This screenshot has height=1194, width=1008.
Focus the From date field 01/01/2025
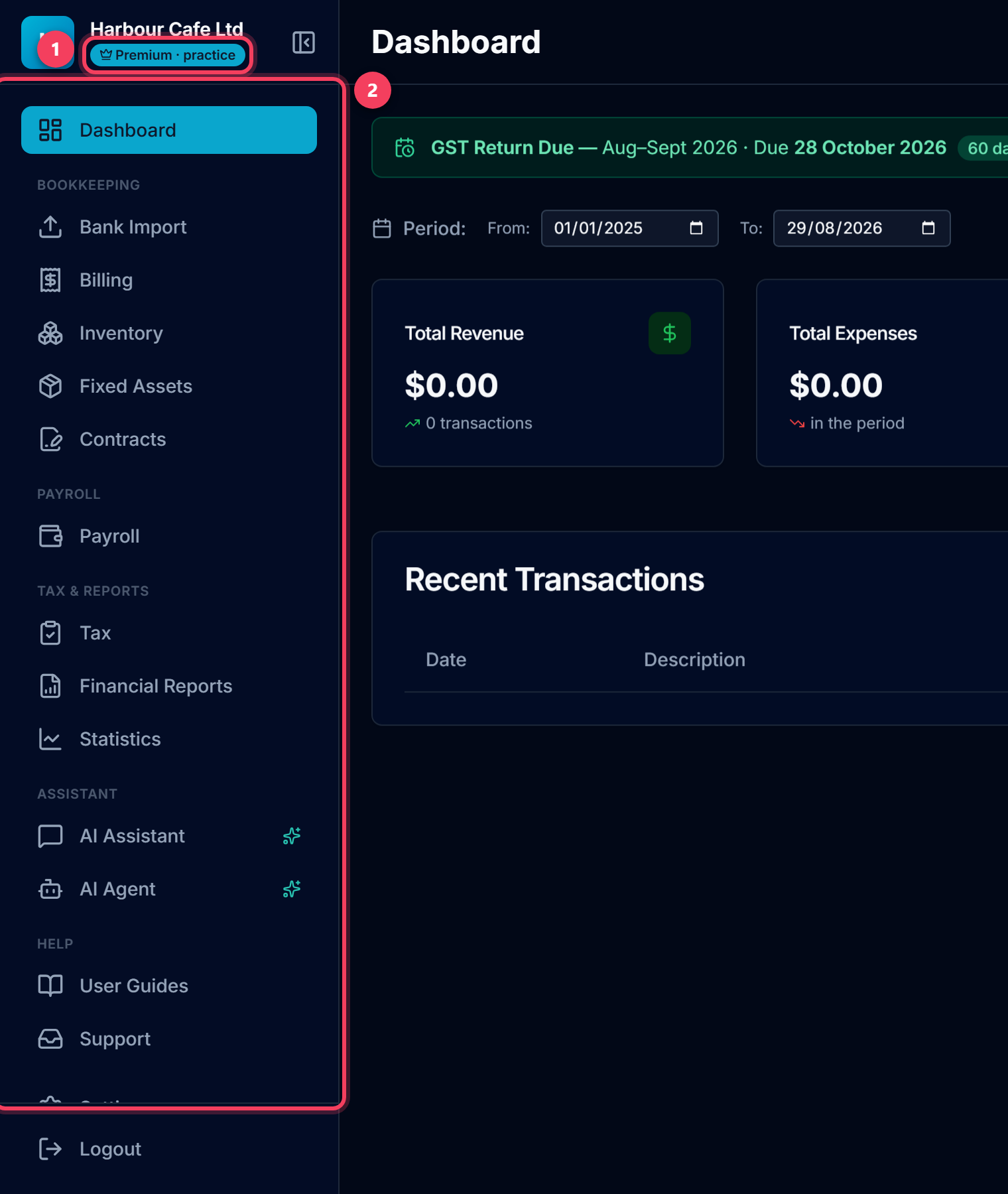630,228
